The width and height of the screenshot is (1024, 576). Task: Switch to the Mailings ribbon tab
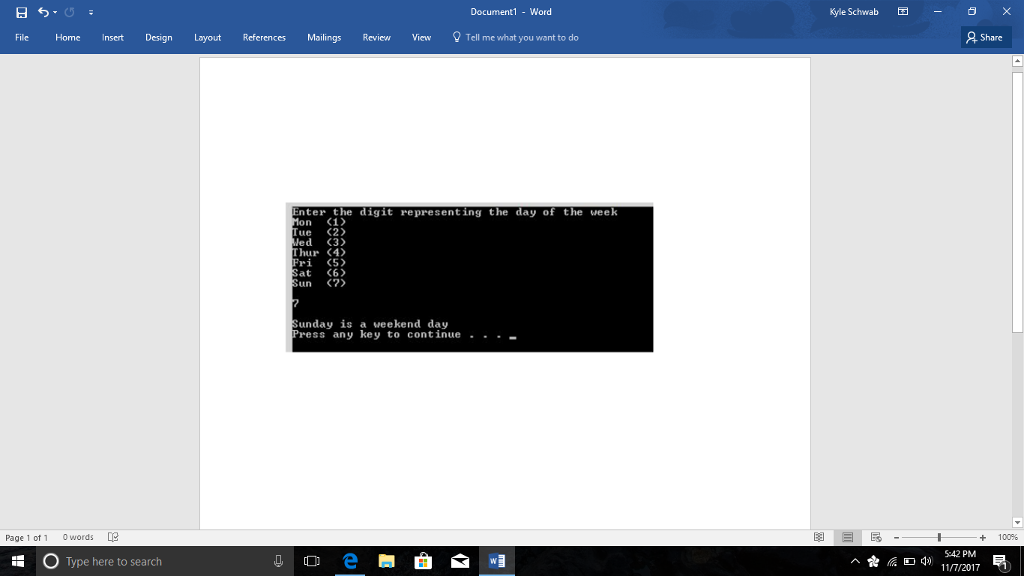[324, 37]
